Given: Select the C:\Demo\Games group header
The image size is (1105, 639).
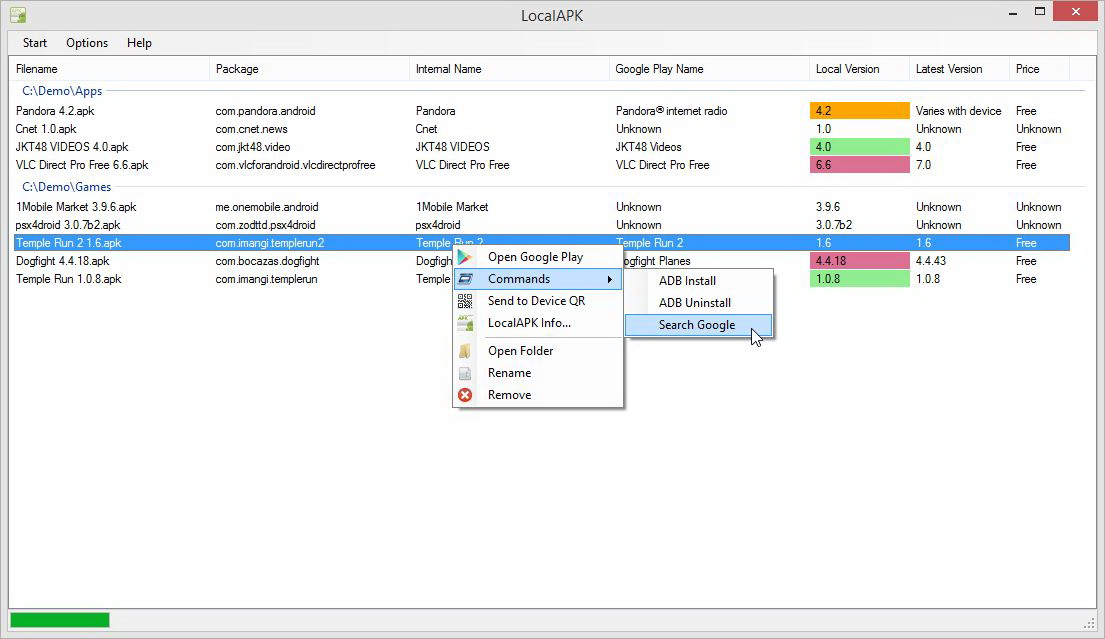Looking at the screenshot, I should pos(67,187).
